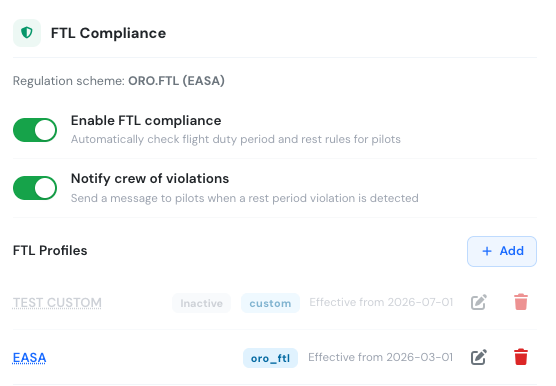This screenshot has height=386, width=556.
Task: Delete the TEST CUSTOM profile
Action: 521,302
